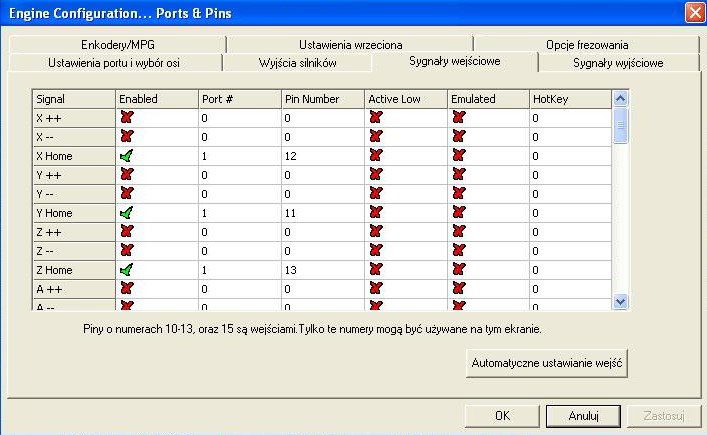Open the Enkodery/MPG tab
The image size is (707, 435).
click(118, 45)
